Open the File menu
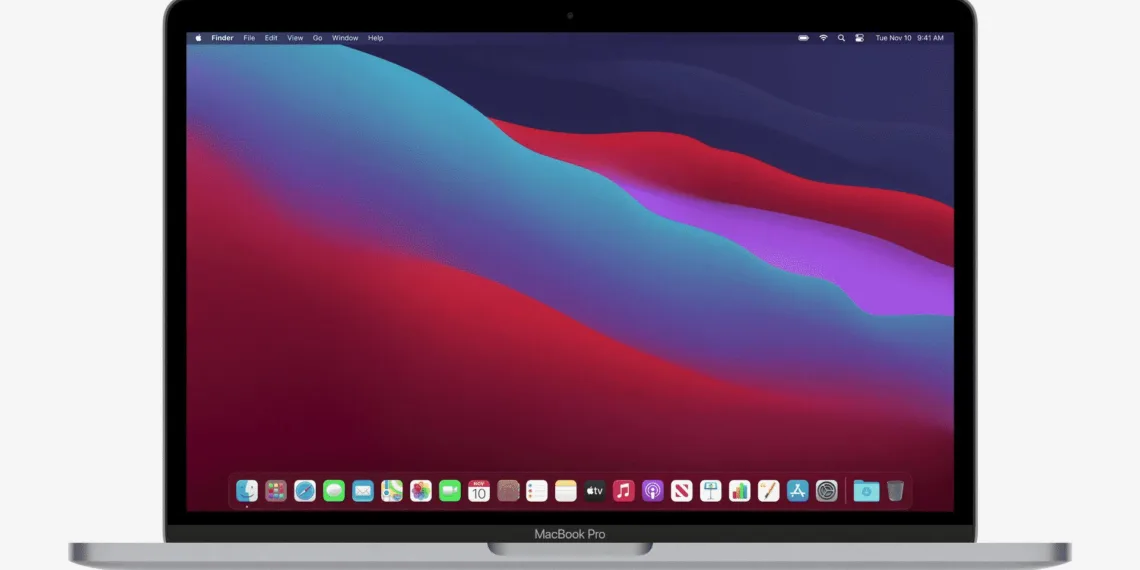This screenshot has width=1140, height=570. point(249,38)
